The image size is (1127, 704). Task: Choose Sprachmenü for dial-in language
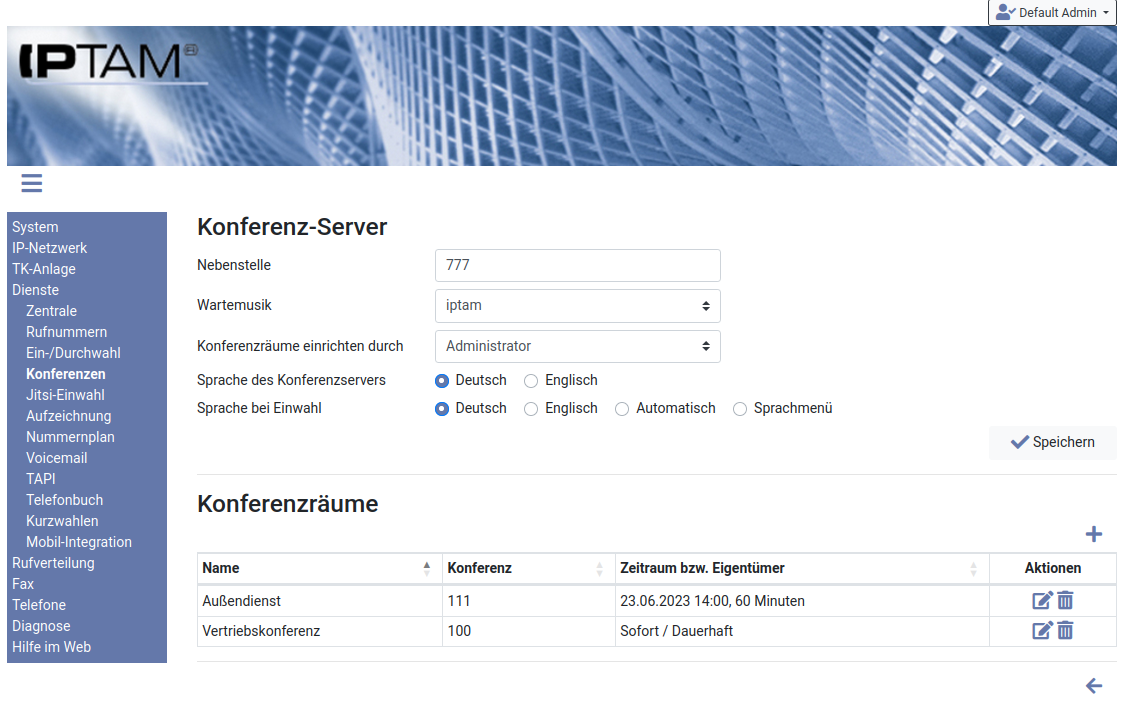(740, 409)
